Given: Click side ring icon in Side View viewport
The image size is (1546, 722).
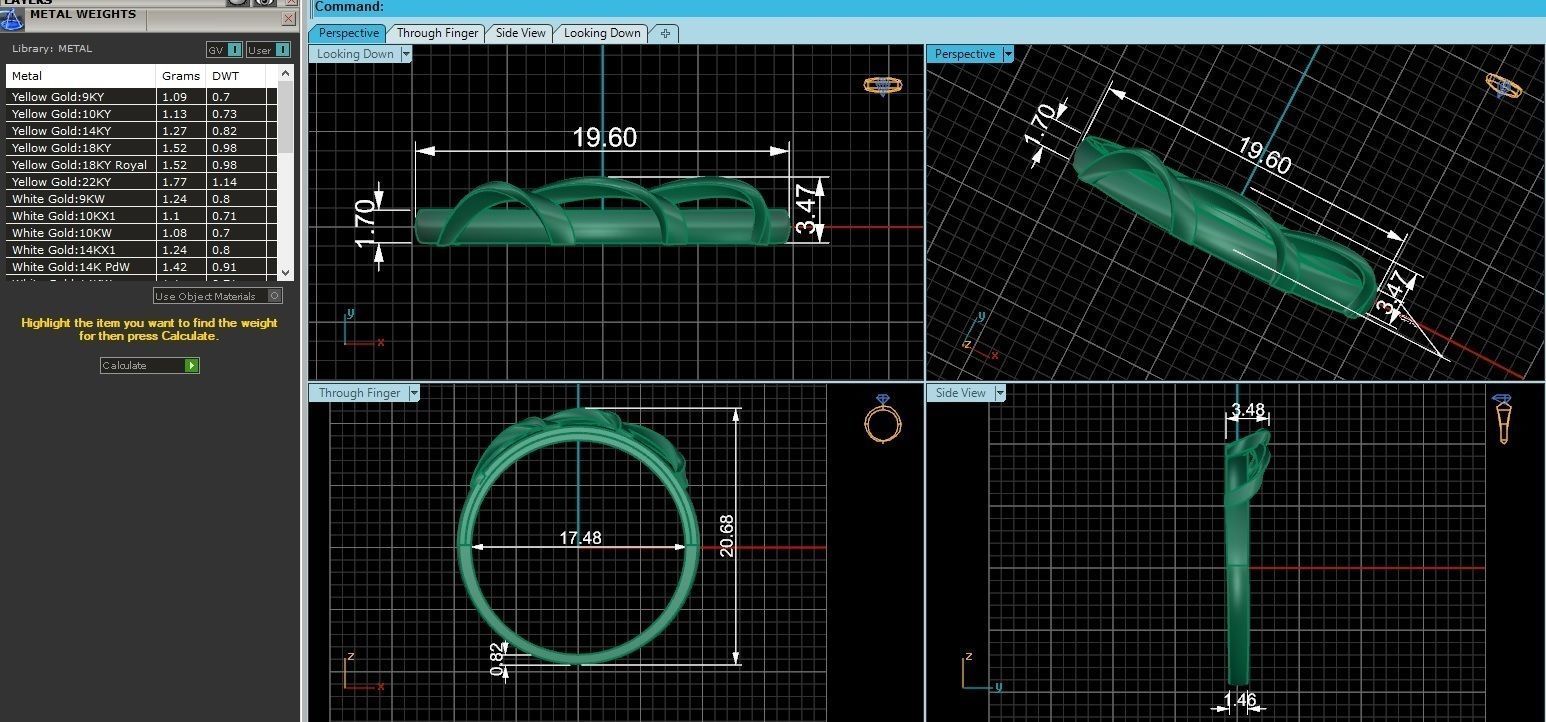Looking at the screenshot, I should pyautogui.click(x=1503, y=419).
